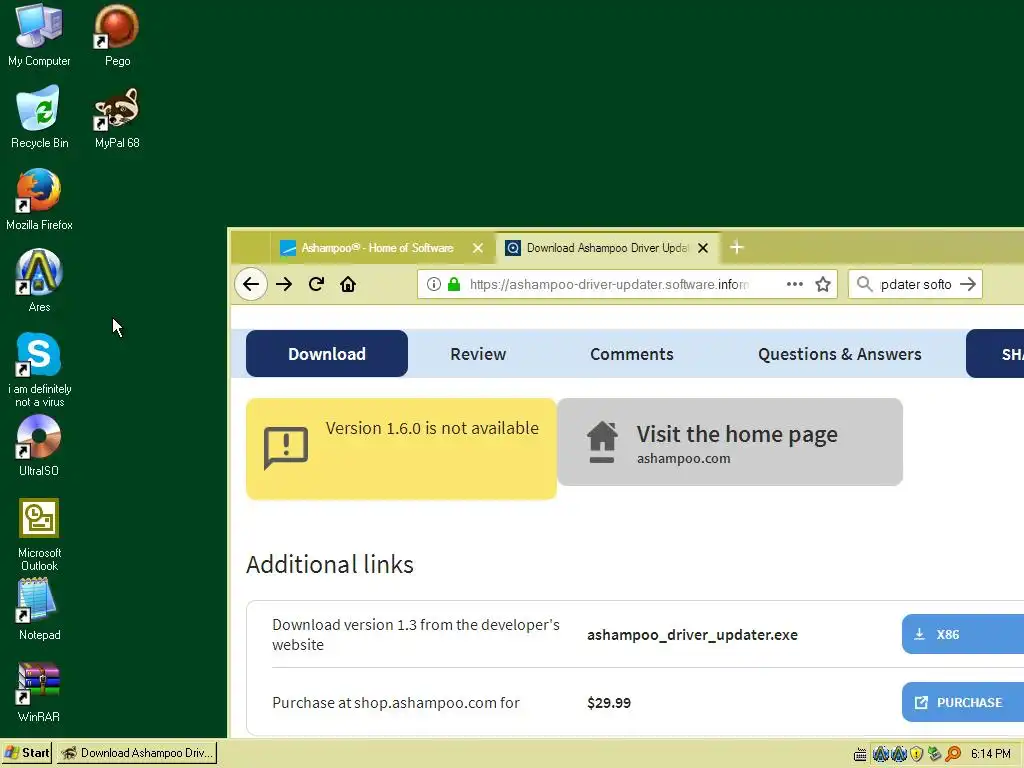Image resolution: width=1024 pixels, height=768 pixels.
Task: Click the search magnifier icon in search box
Action: [x=865, y=284]
